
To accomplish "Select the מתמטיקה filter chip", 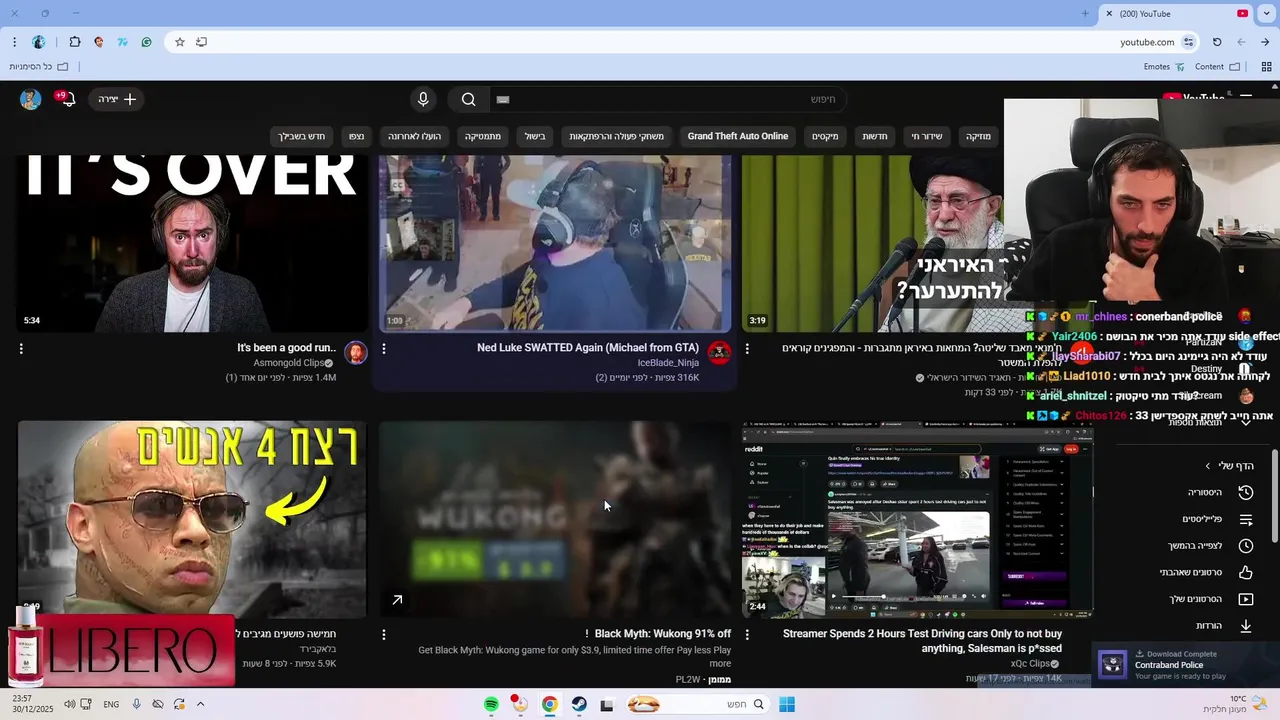I will pyautogui.click(x=483, y=136).
